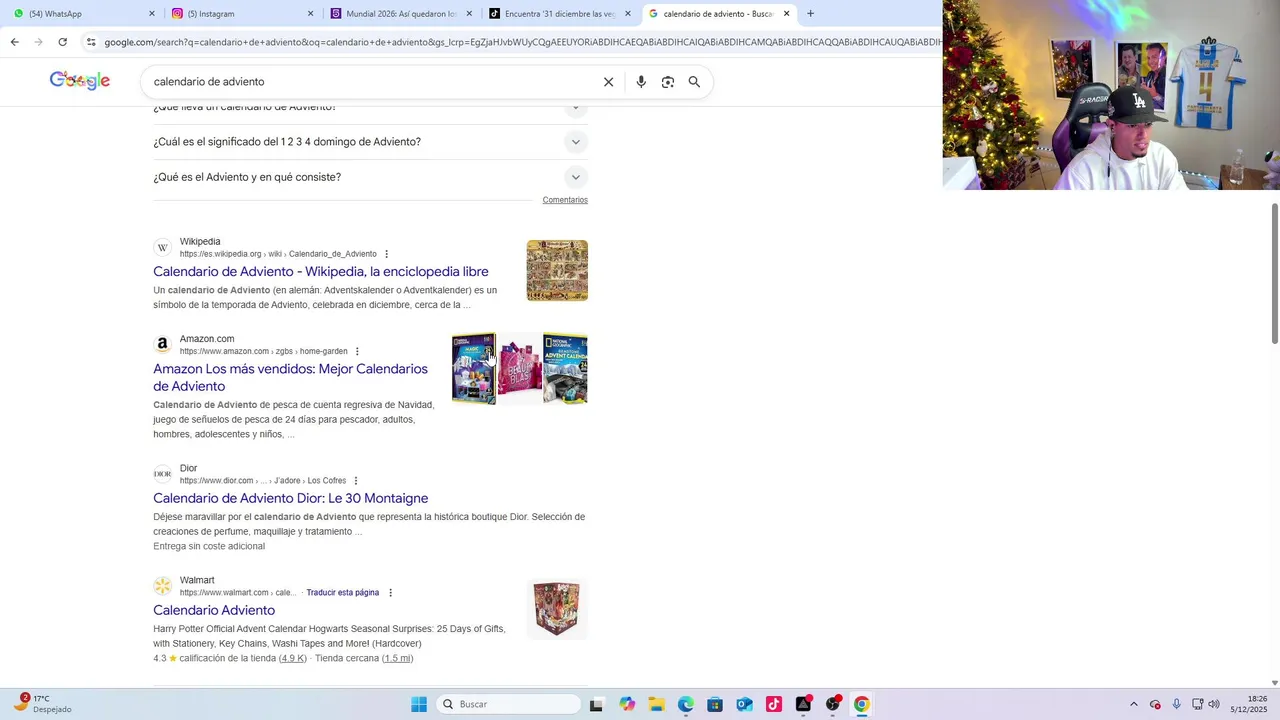Viewport: 1280px width, 720px height.
Task: Launch Copilot from the taskbar
Action: click(x=627, y=704)
